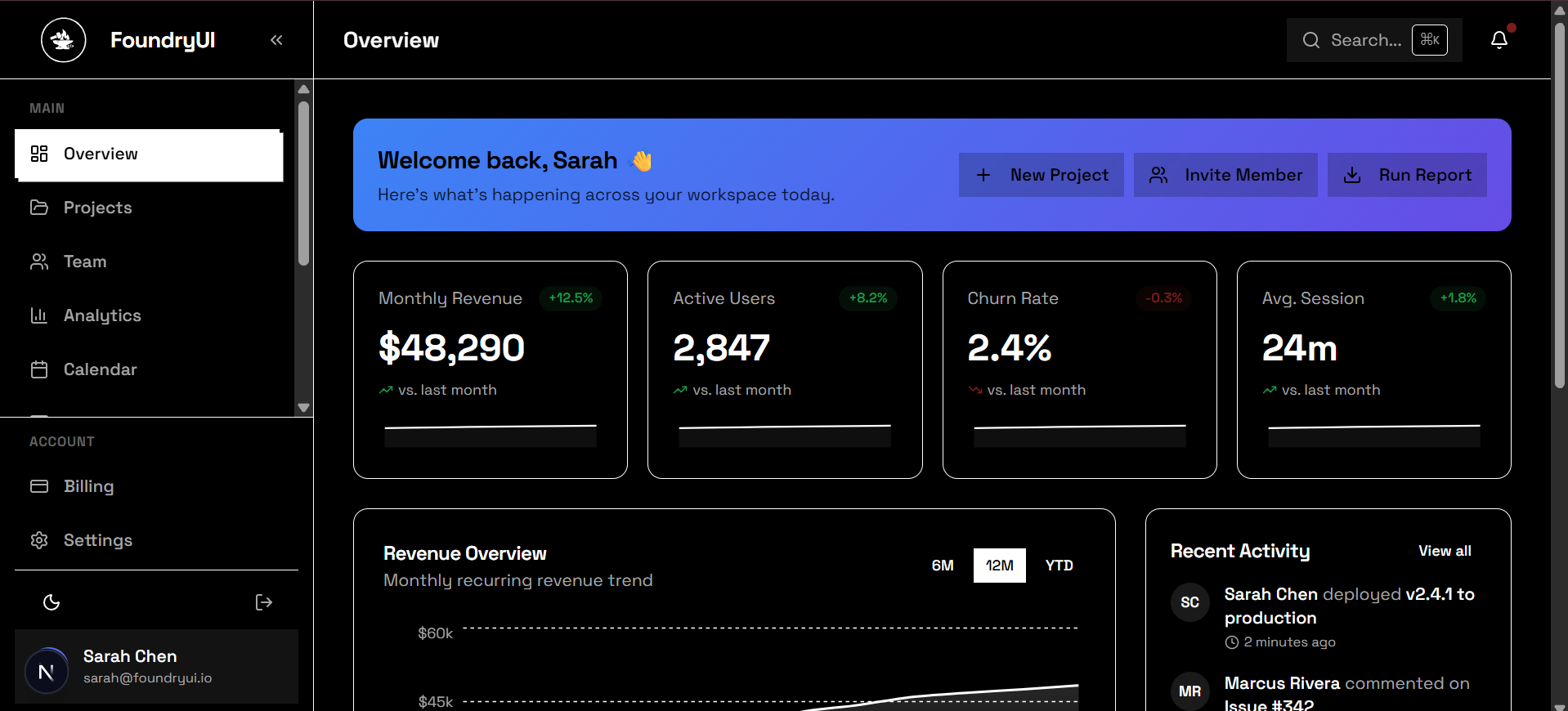Click the MR avatar in activity
The image size is (1568, 711).
click(x=1190, y=691)
